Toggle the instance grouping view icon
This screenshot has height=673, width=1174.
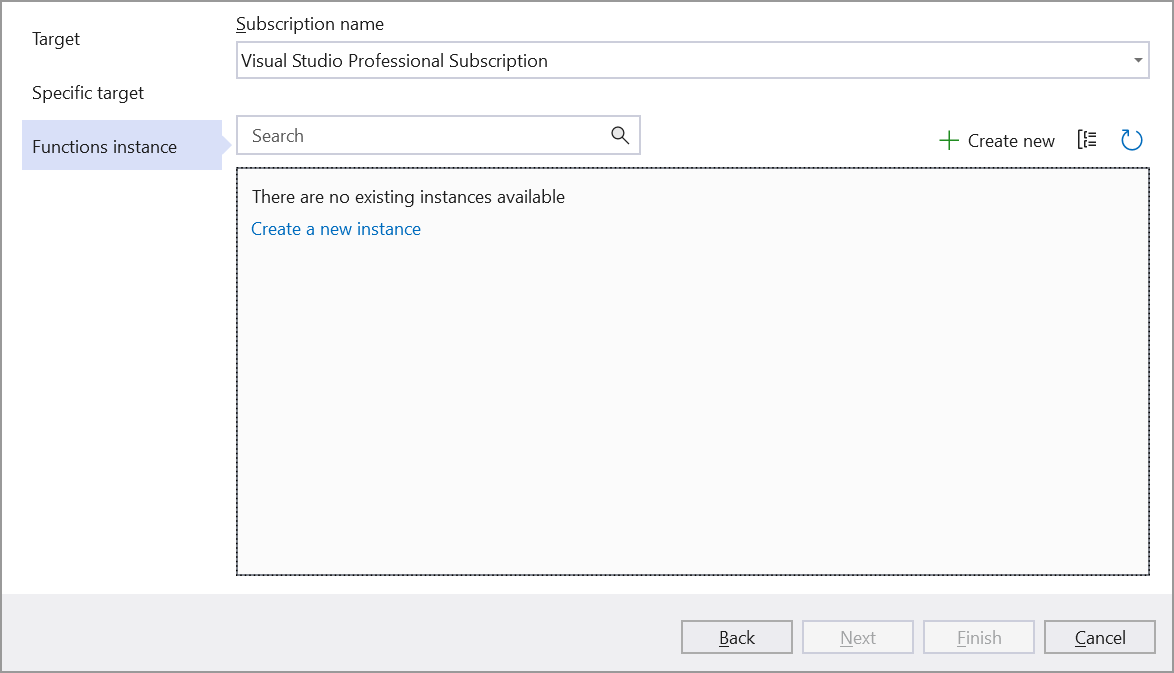(x=1087, y=140)
